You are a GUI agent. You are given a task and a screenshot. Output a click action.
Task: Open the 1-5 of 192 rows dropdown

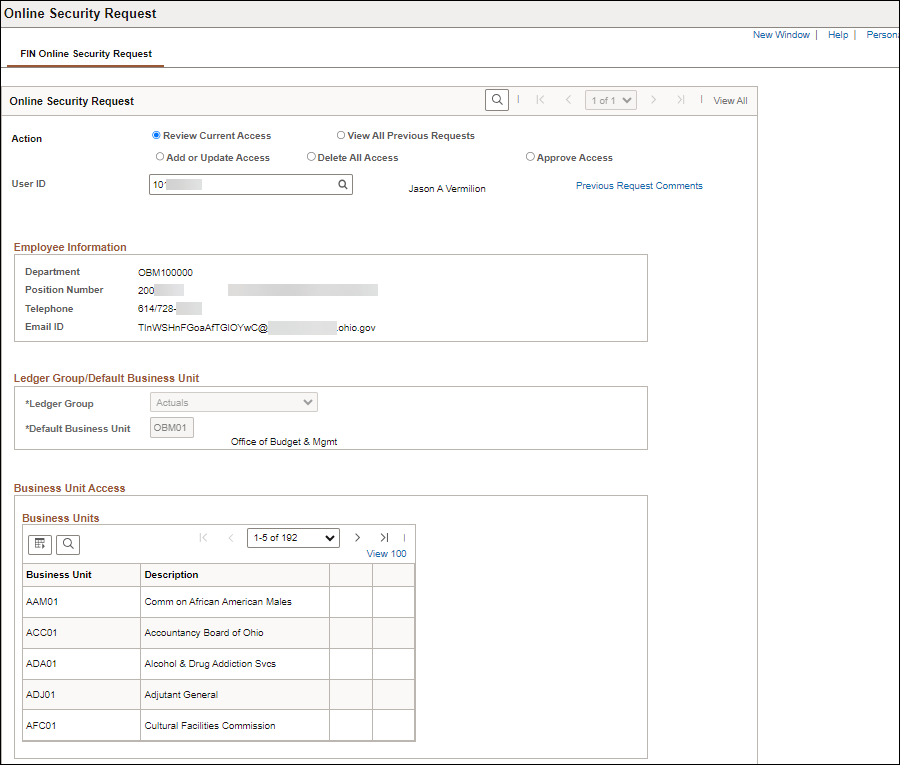293,538
